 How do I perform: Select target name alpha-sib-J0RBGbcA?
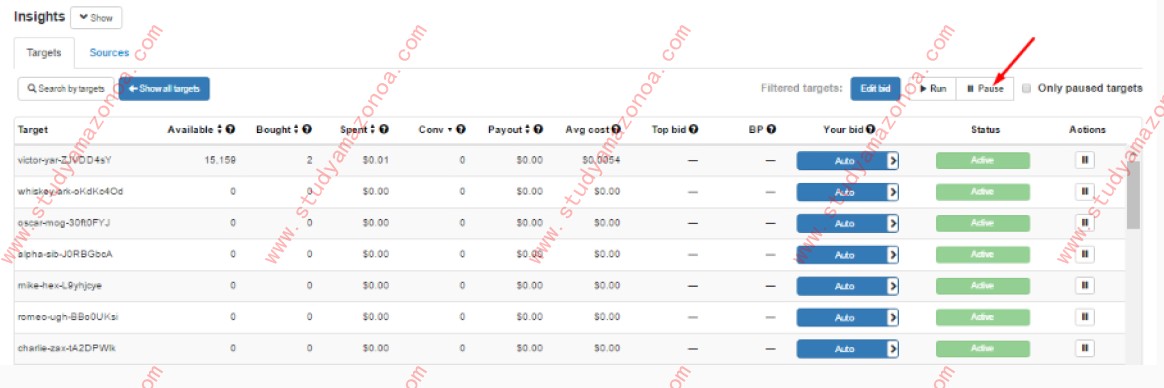click(65, 254)
